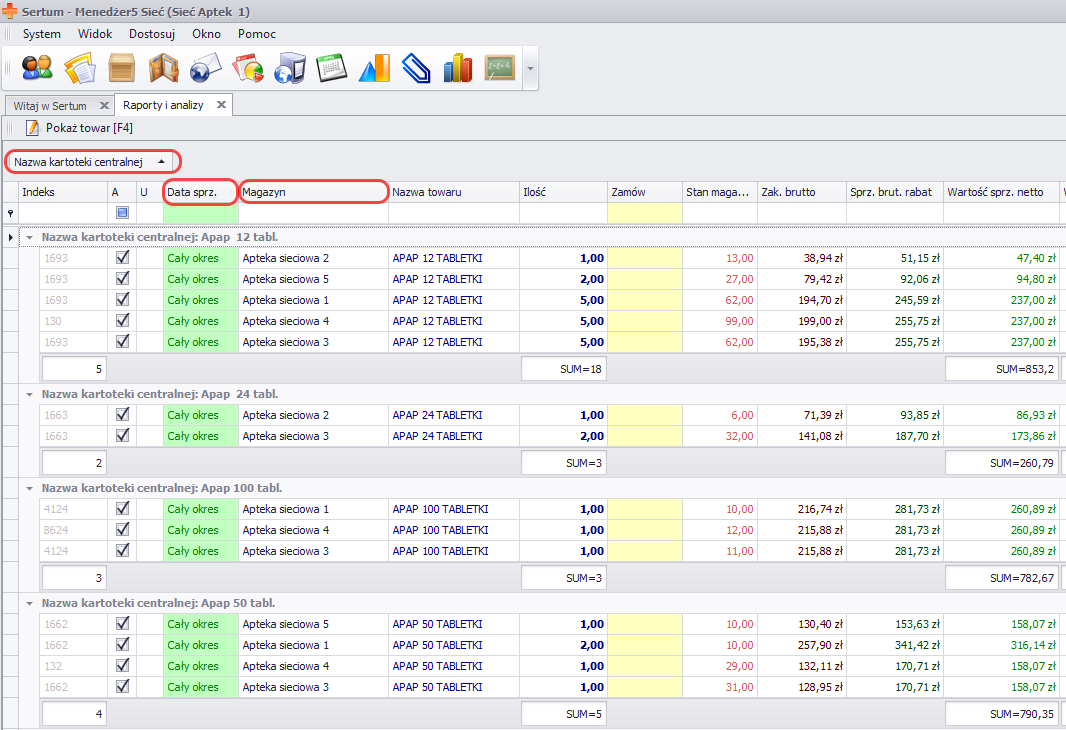Open the colorful bar chart icon
The height and width of the screenshot is (730, 1066).
click(x=457, y=68)
